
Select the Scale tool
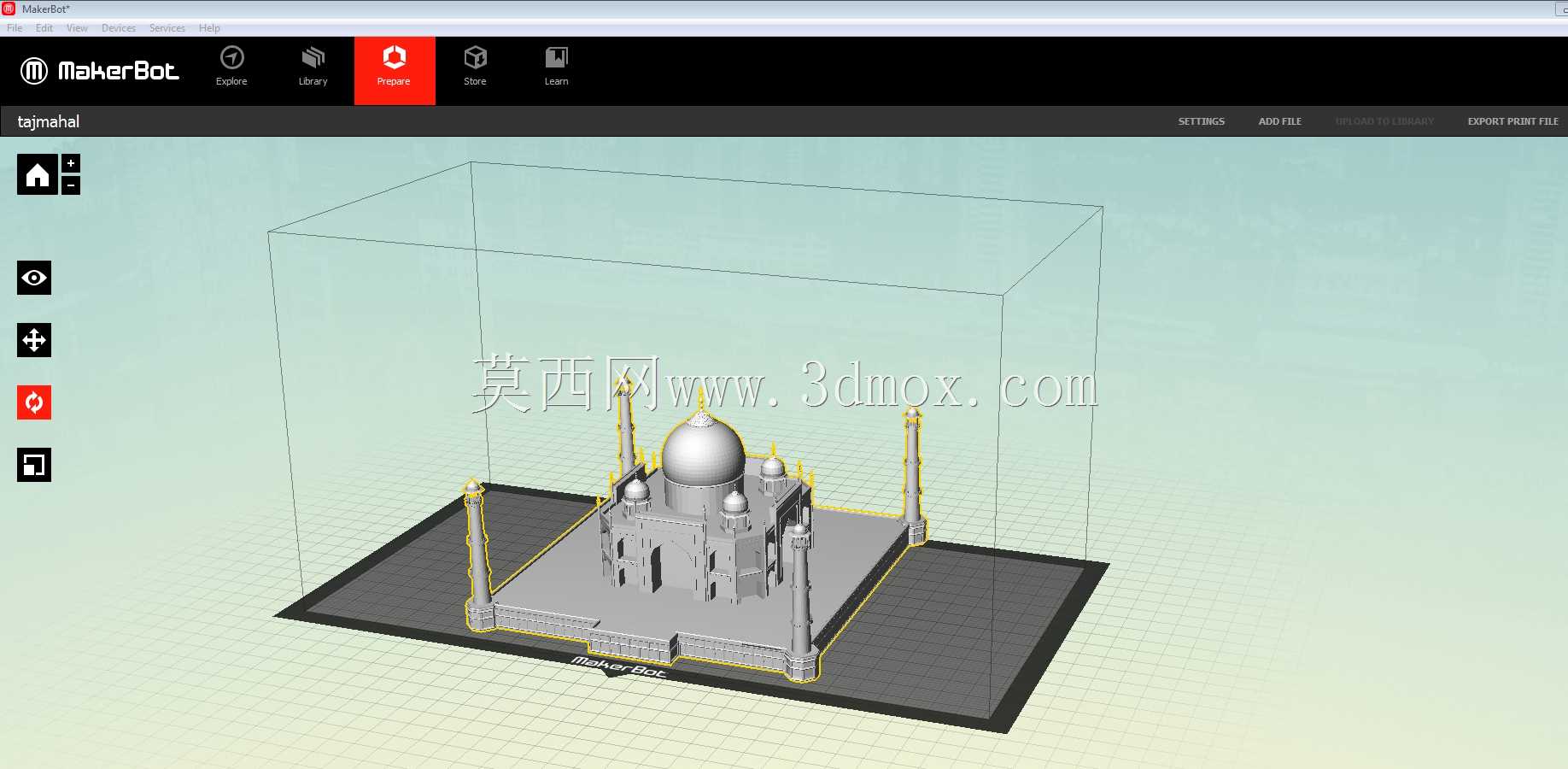34,465
